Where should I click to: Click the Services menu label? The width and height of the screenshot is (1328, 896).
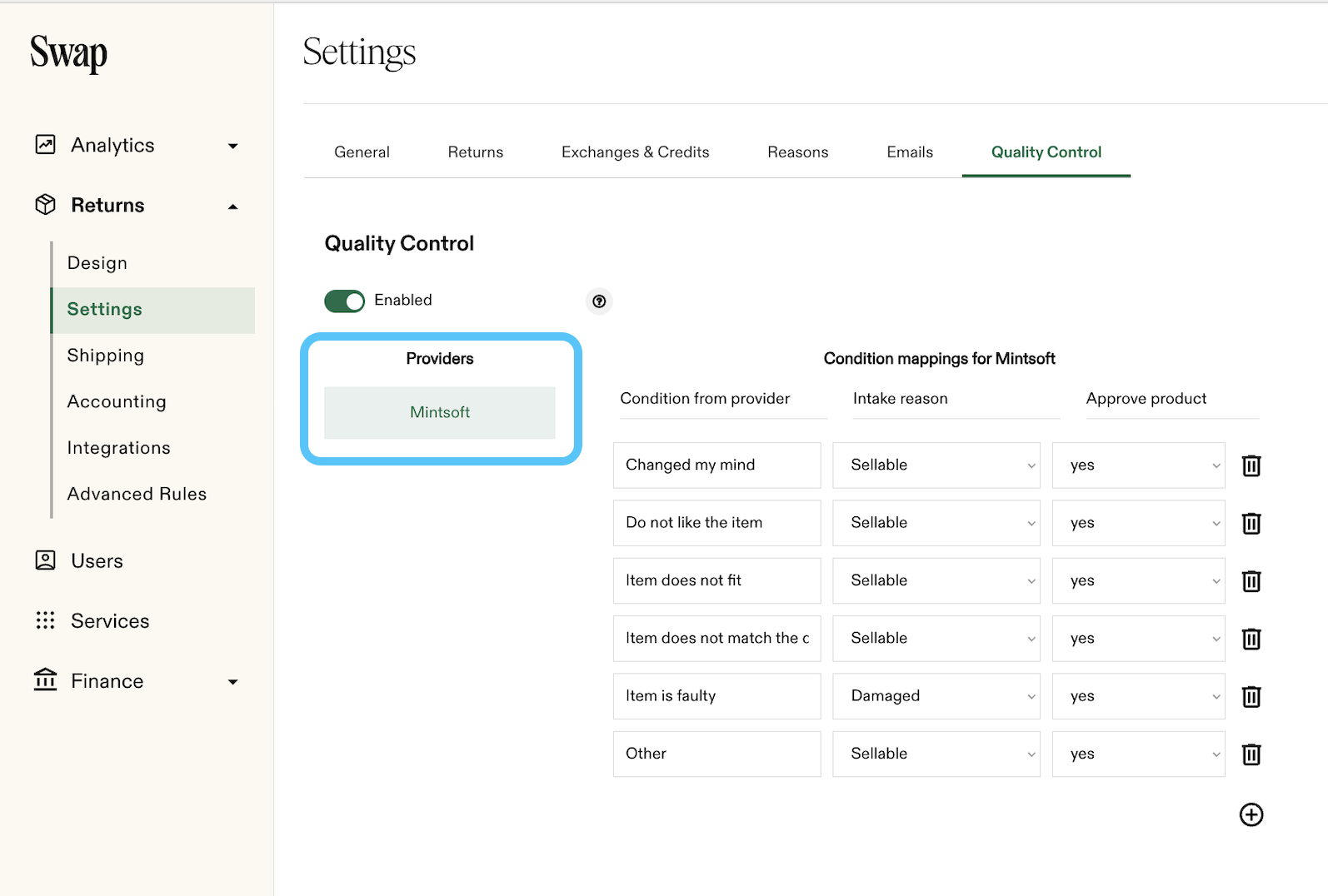coord(110,621)
